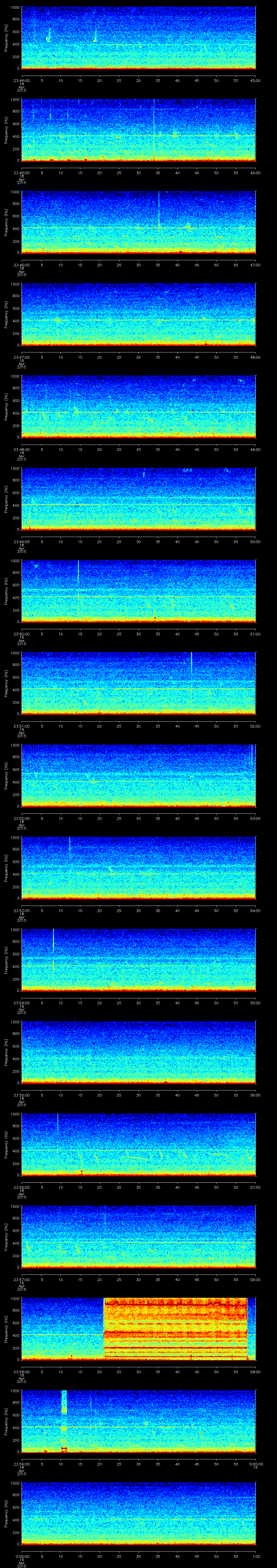277x1568 pixels.
Task: Click the 1:00 end time label
Action: pyautogui.click(x=256, y=1556)
